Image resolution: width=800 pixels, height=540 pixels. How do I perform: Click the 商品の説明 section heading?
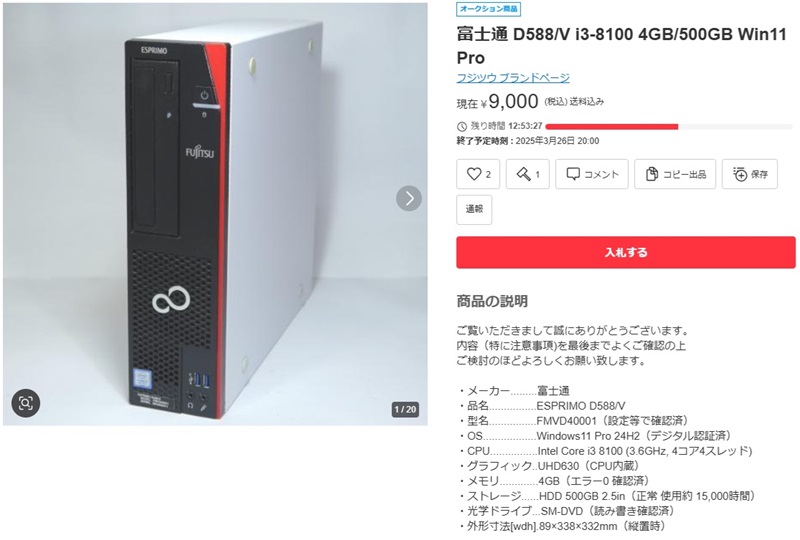tap(492, 301)
